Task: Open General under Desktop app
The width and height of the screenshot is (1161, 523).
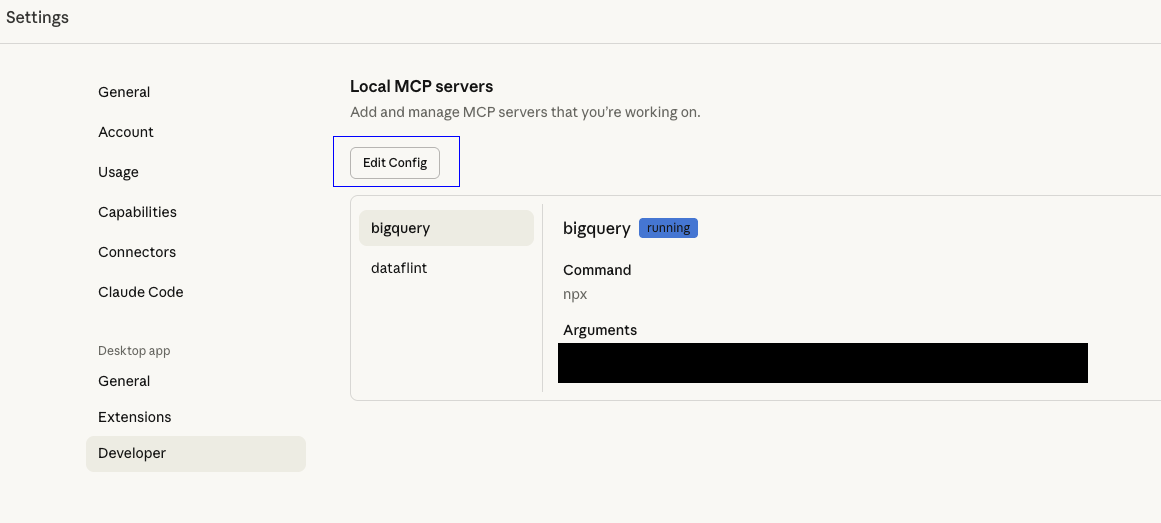Action: (124, 381)
